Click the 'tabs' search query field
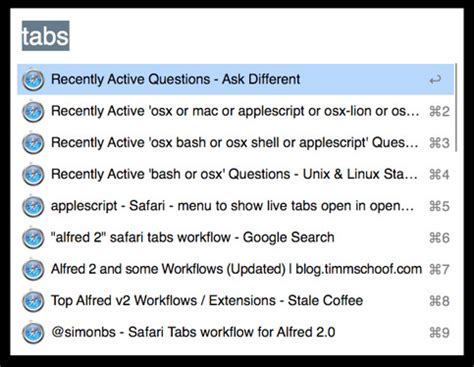 click(237, 36)
